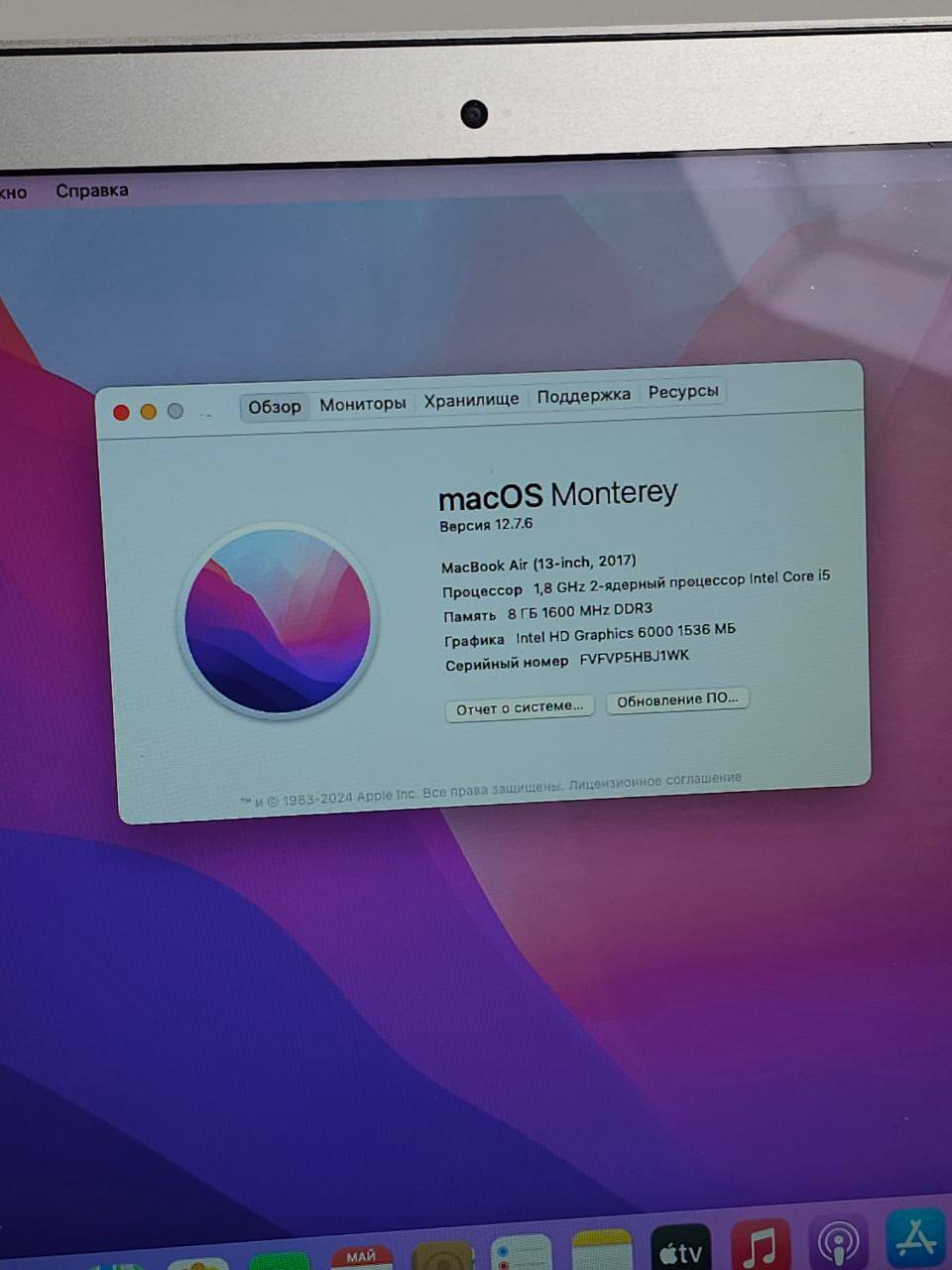Click the Серийный номер label
Image resolution: width=952 pixels, height=1270 pixels.
[x=507, y=664]
